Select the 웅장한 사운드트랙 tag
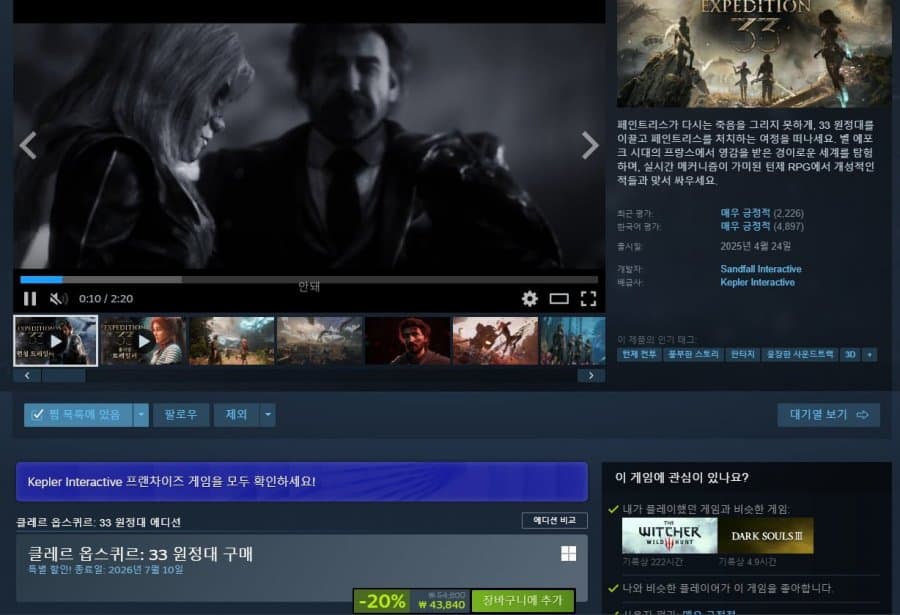The width and height of the screenshot is (900, 615). (x=800, y=355)
